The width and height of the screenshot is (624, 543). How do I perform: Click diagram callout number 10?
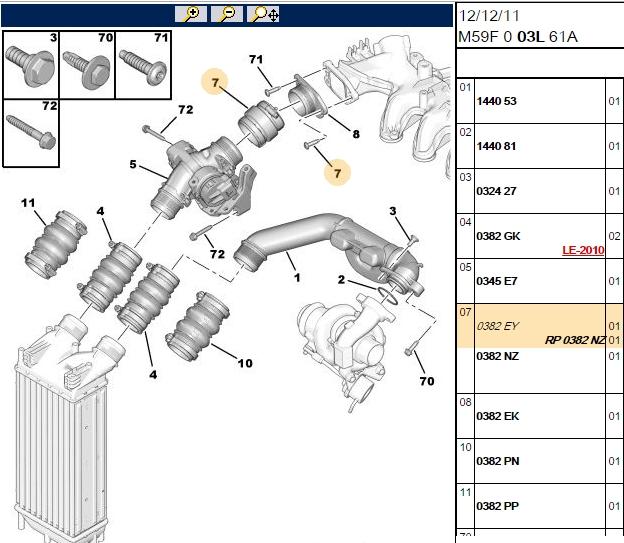245,363
